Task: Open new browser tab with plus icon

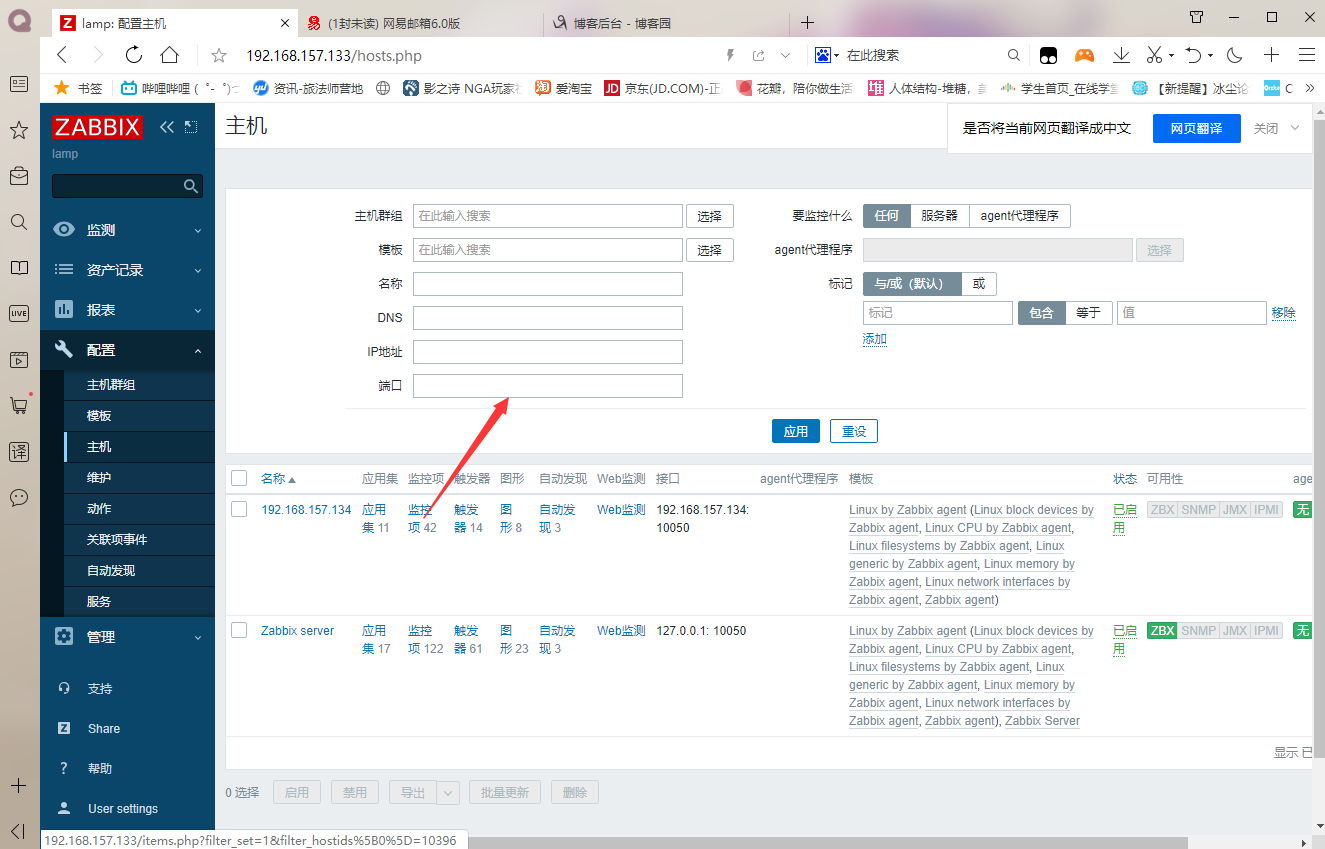Action: [x=808, y=22]
